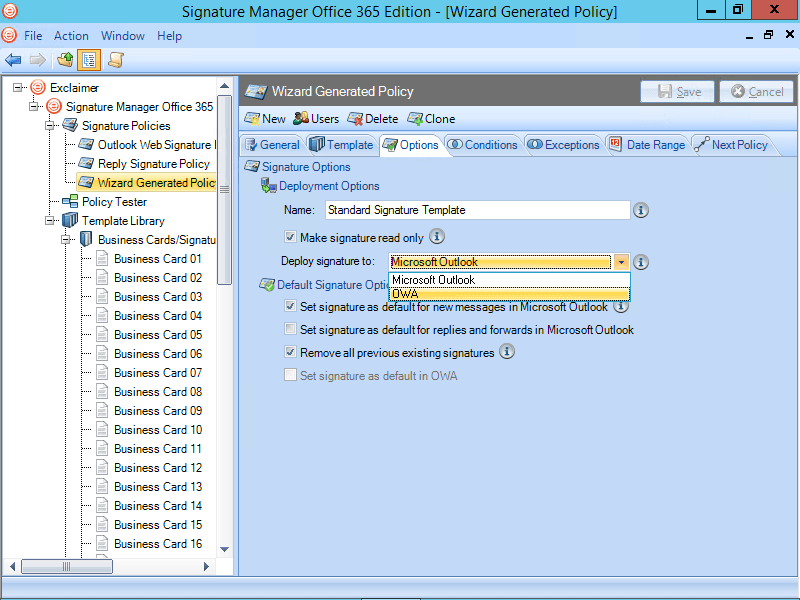Toggle the console tree view toolbar icon
The height and width of the screenshot is (600, 800).
point(89,60)
